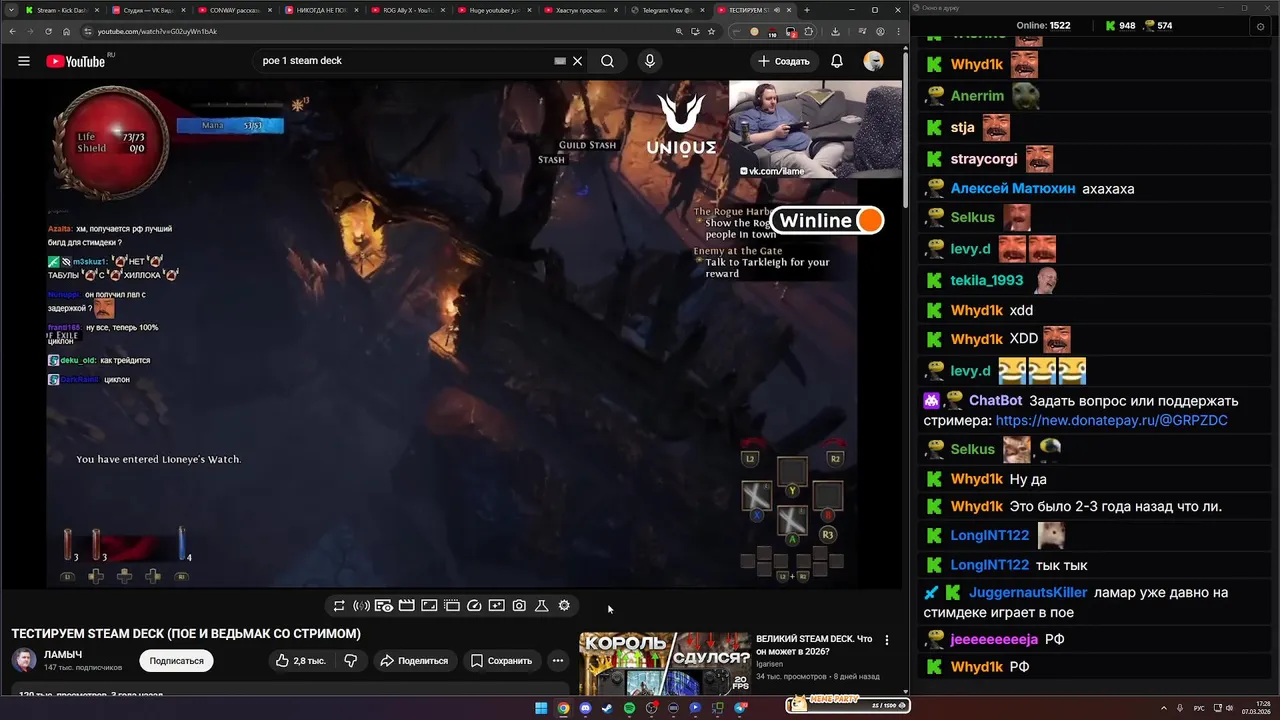The height and width of the screenshot is (720, 1280).
Task: Focus the YouTube search input field
Action: point(405,61)
